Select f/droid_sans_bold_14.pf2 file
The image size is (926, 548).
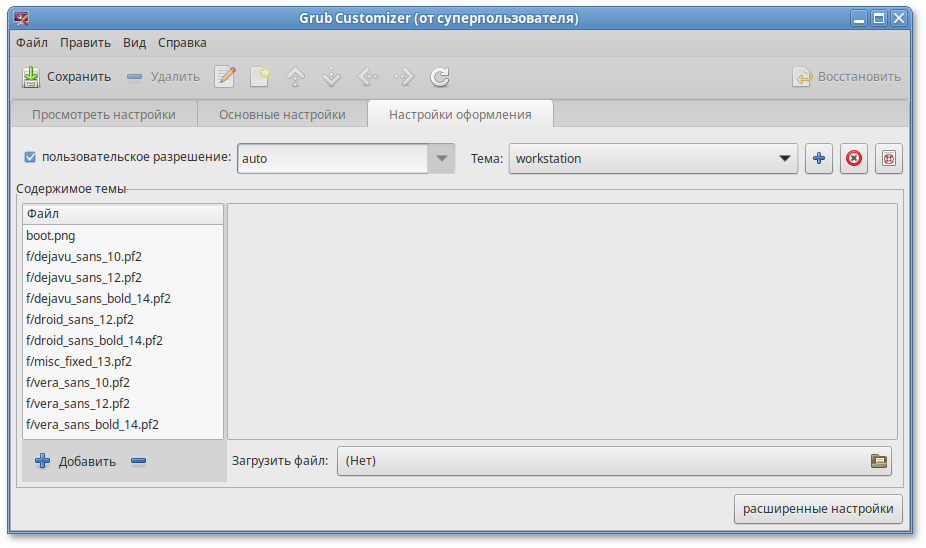pos(123,341)
